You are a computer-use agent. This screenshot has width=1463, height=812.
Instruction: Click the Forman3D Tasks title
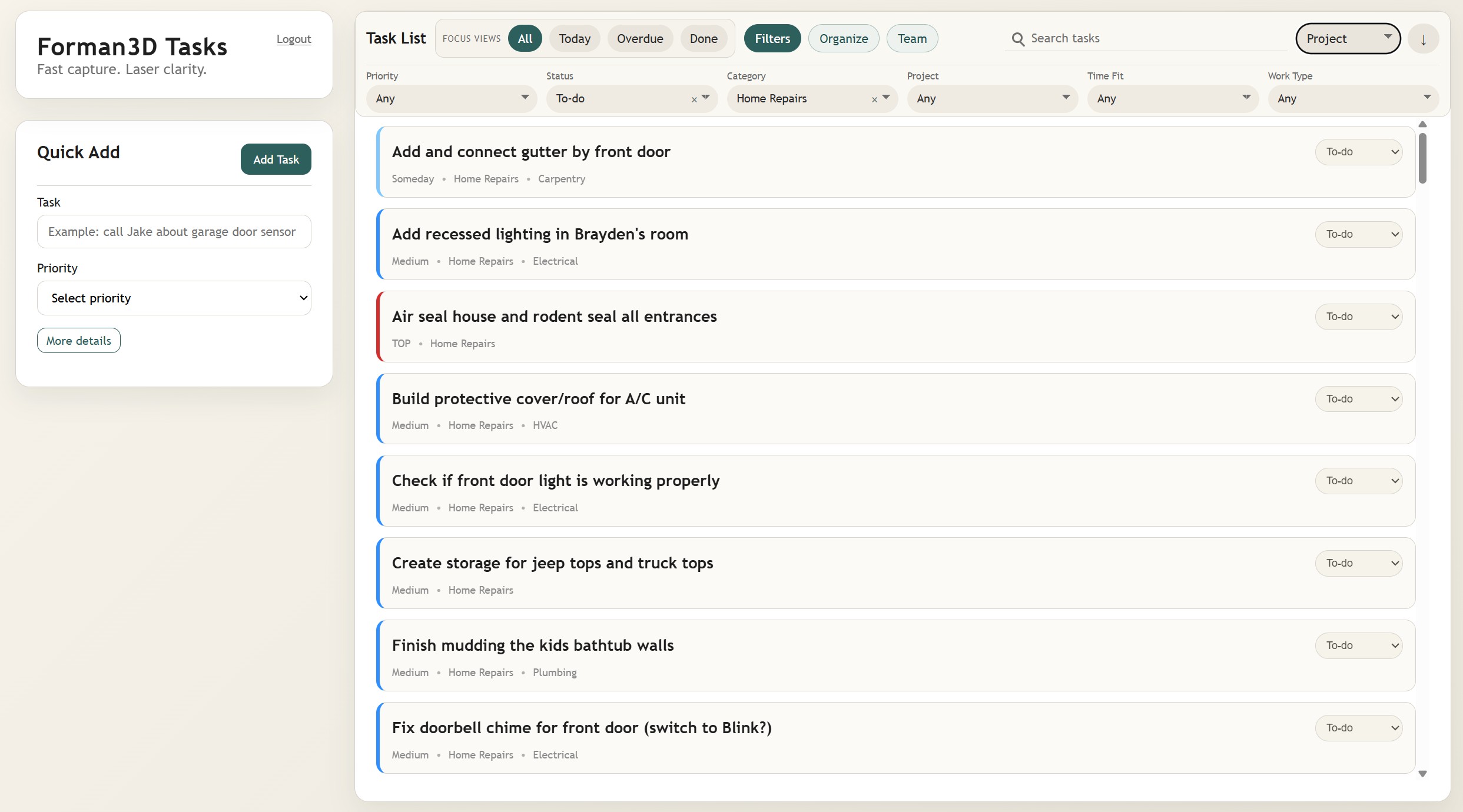(x=132, y=46)
